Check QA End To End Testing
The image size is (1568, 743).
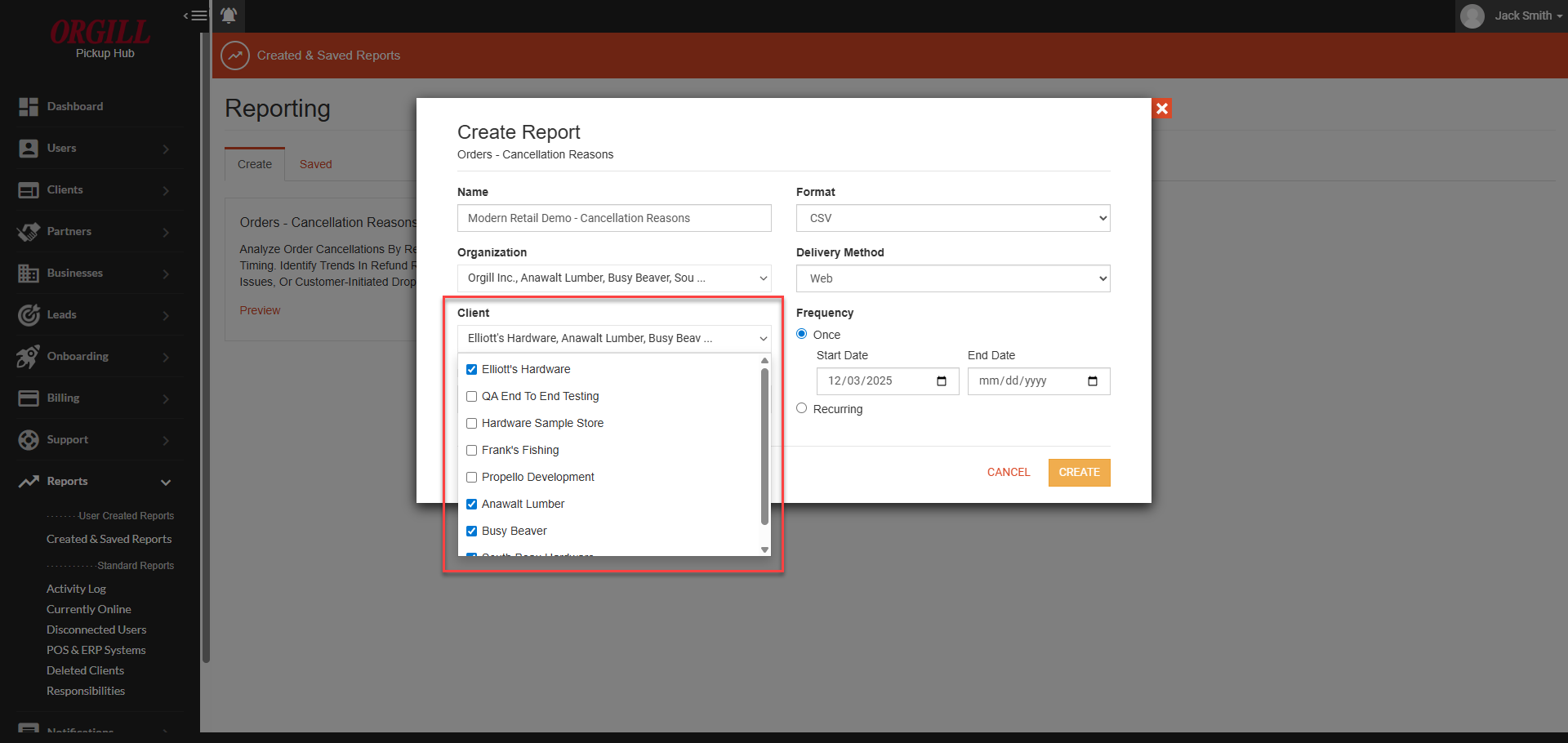[x=471, y=397]
